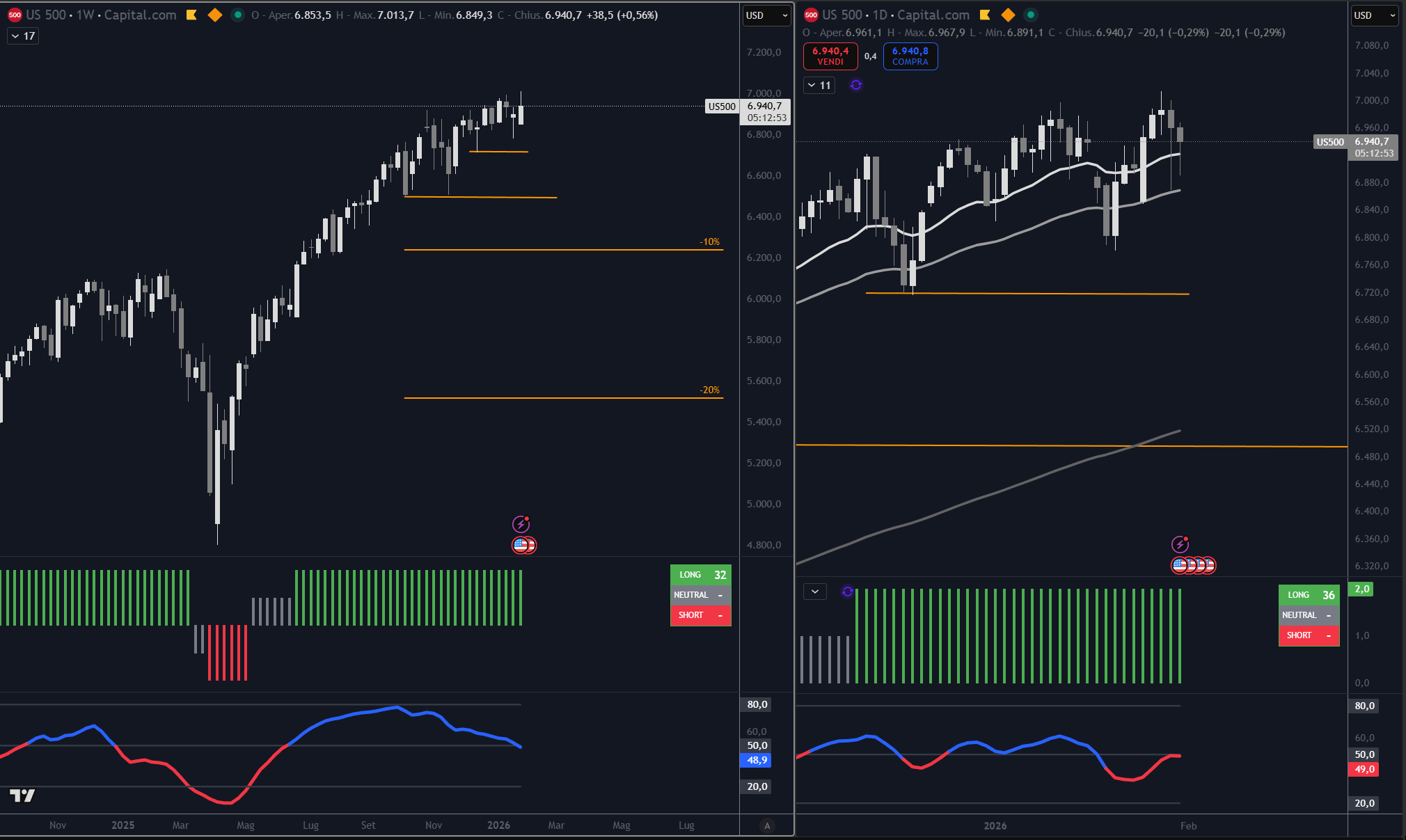Viewport: 1406px width, 840px height.
Task: Click the yellow flag icon on weekly chart
Action: click(x=191, y=15)
